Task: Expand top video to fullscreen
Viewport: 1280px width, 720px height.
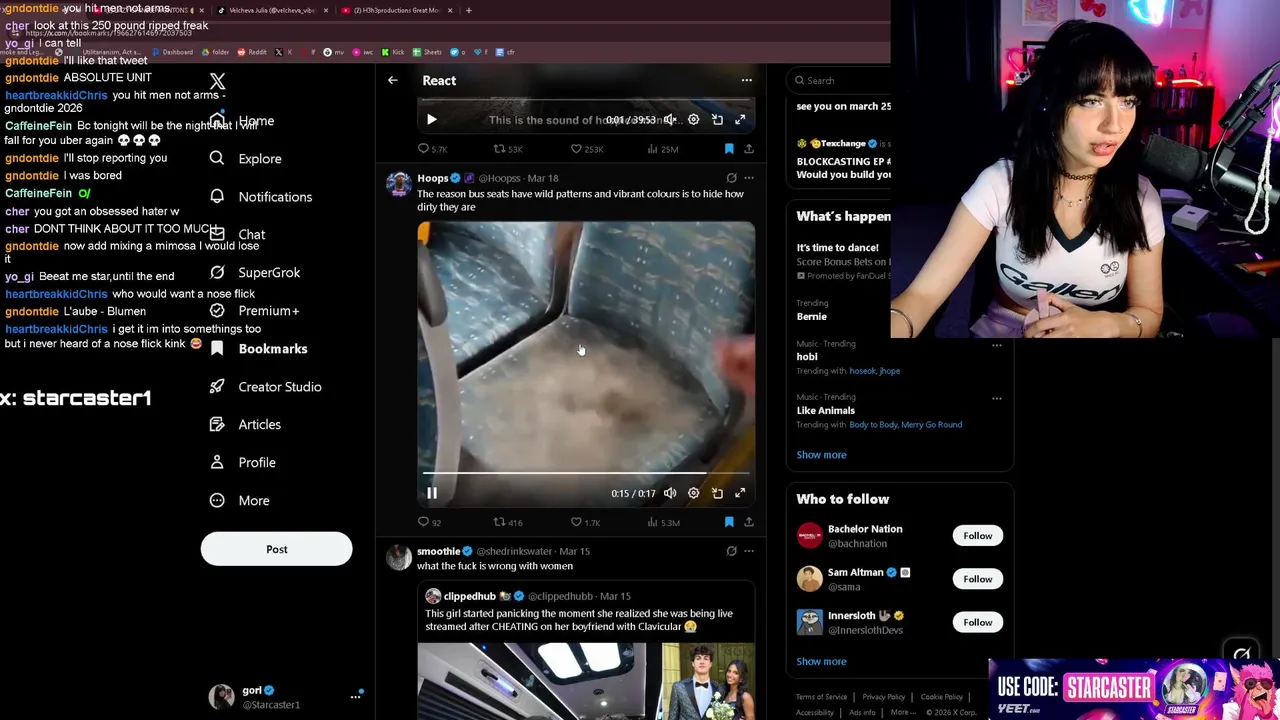Action: tap(740, 119)
